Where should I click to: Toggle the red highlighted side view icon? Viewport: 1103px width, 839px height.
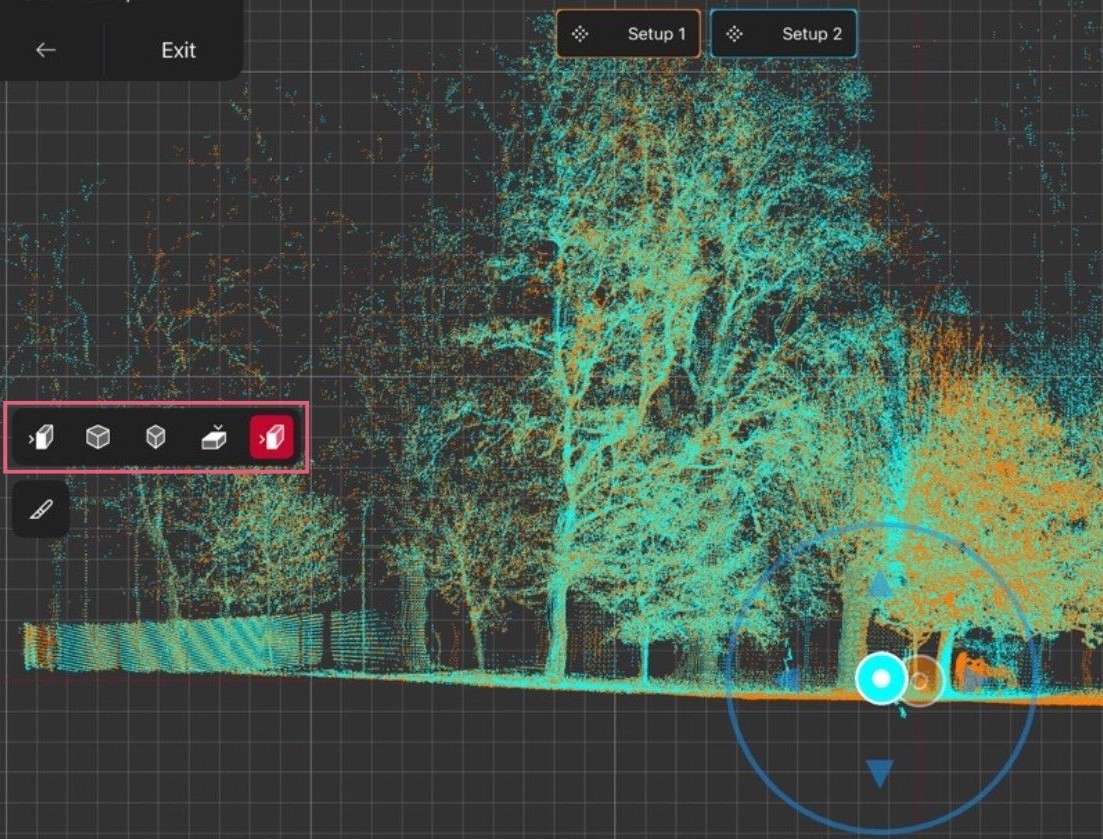tap(272, 437)
